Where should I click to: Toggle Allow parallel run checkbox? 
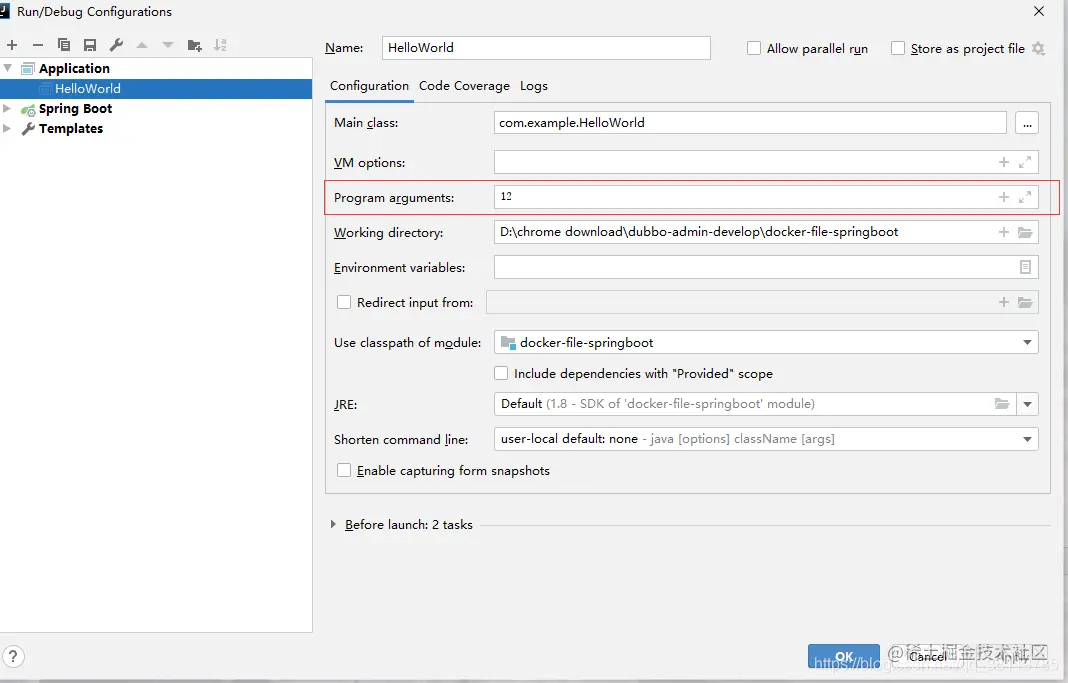point(753,48)
